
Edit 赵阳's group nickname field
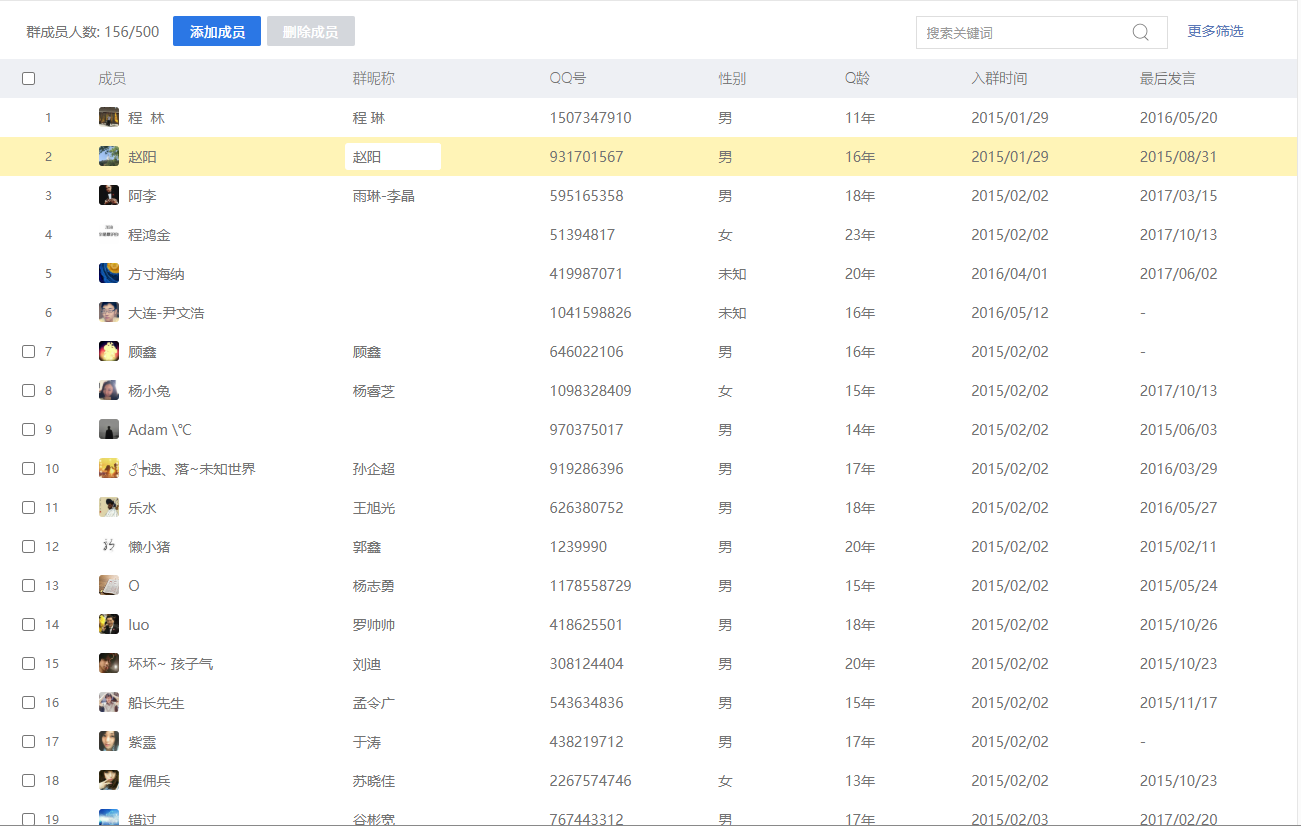(x=393, y=156)
